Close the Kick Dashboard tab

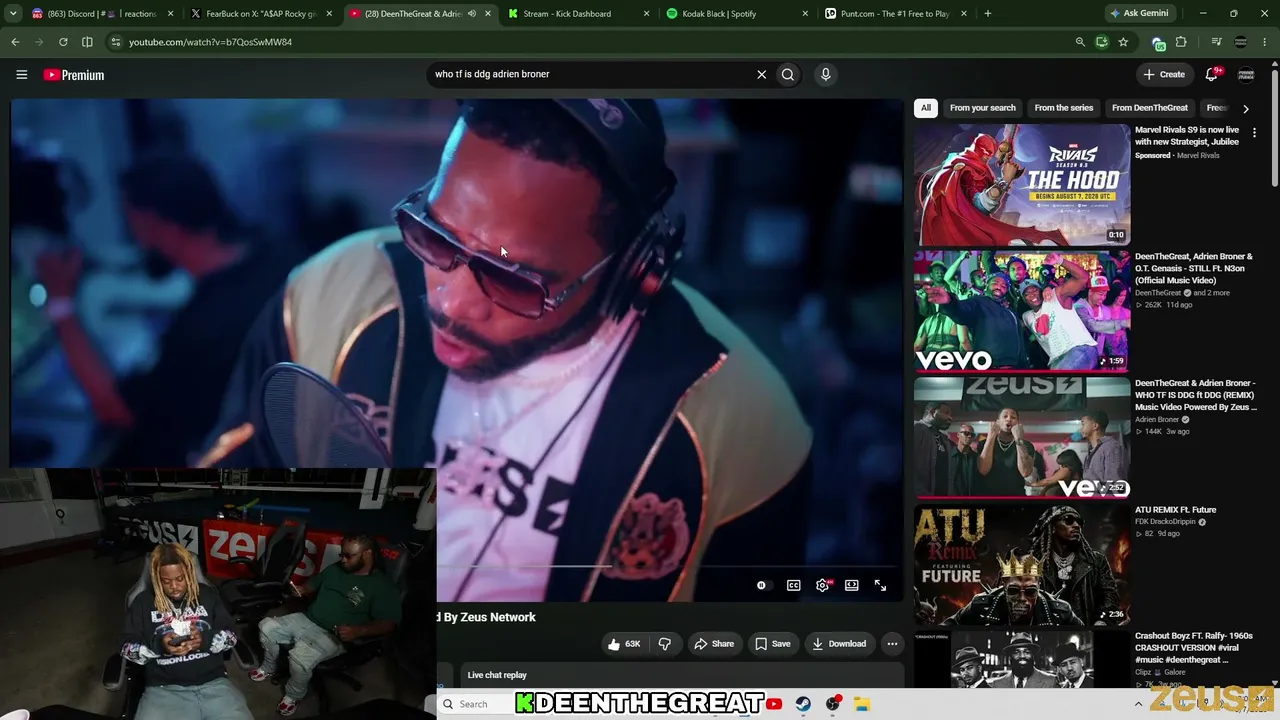pyautogui.click(x=646, y=14)
